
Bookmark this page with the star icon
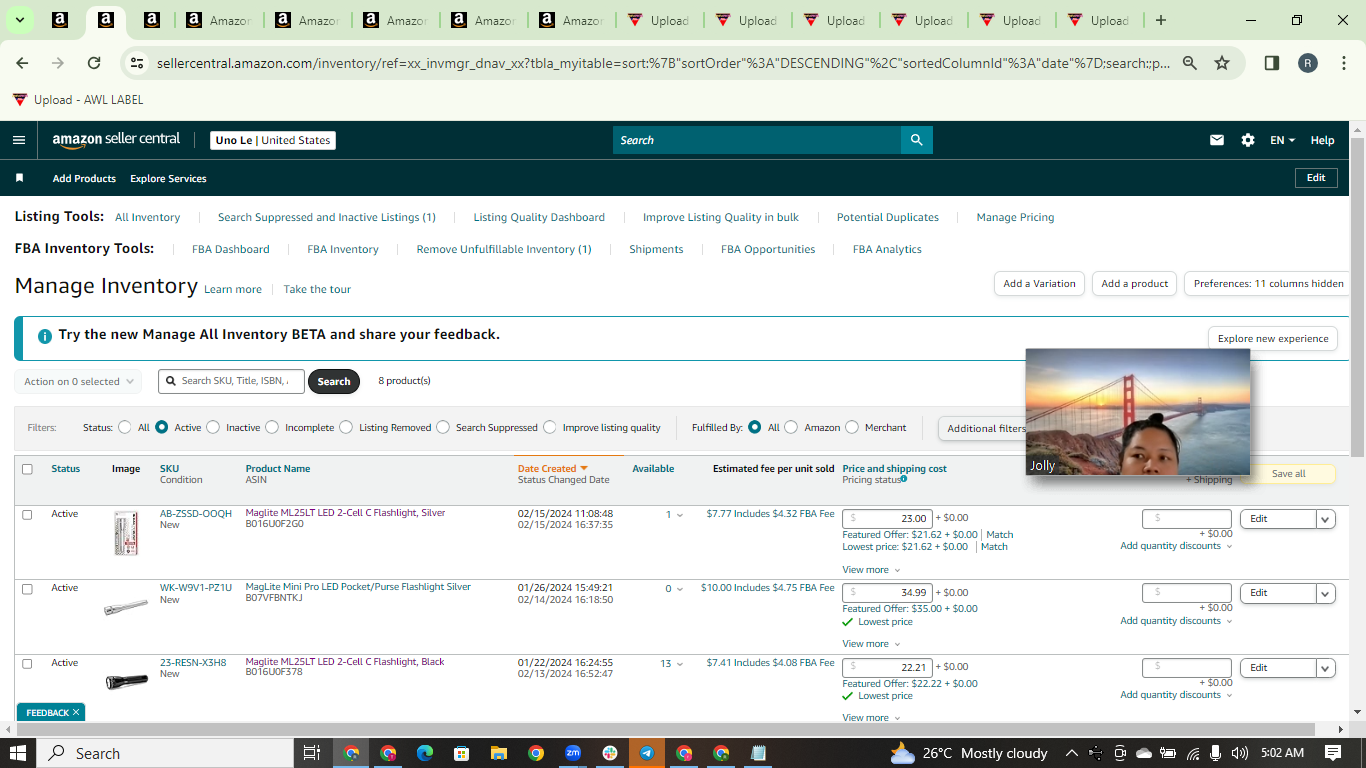click(x=1222, y=63)
